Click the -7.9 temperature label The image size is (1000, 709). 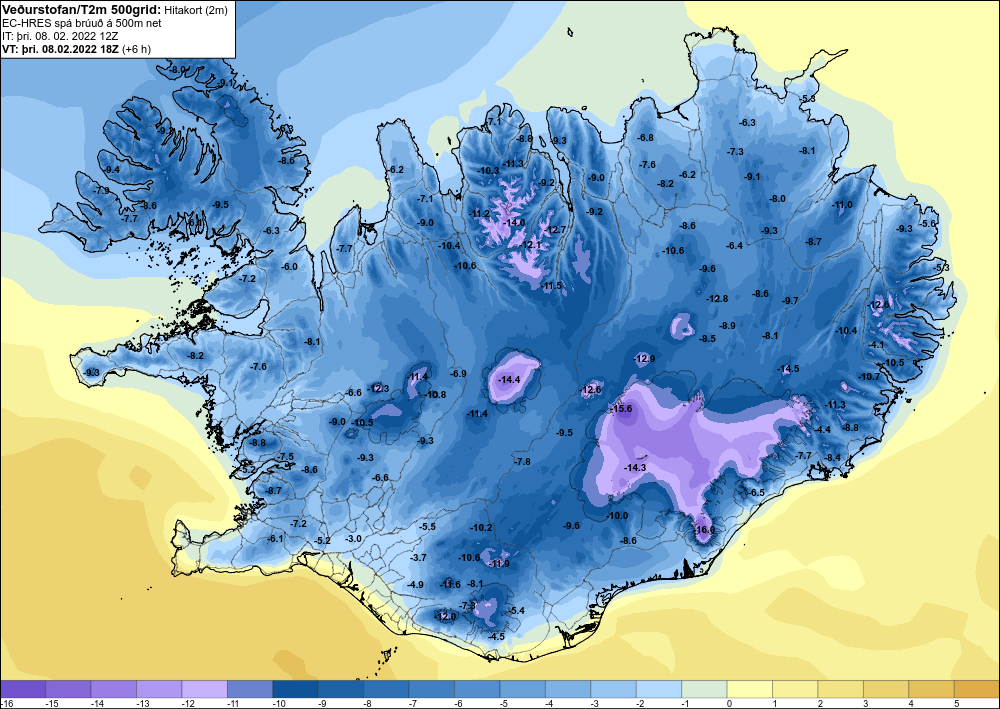pyautogui.click(x=101, y=190)
